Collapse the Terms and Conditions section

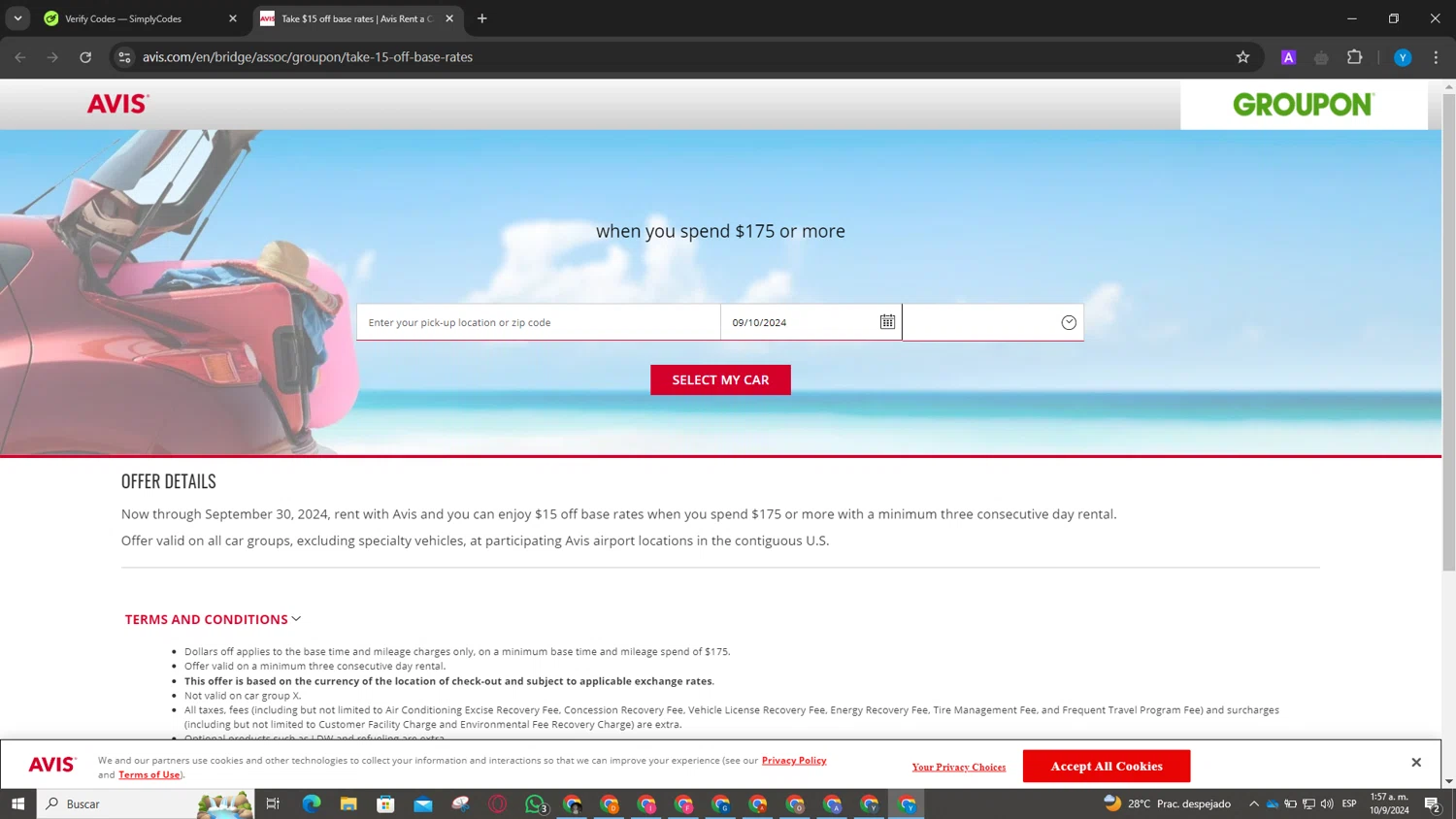[x=213, y=619]
